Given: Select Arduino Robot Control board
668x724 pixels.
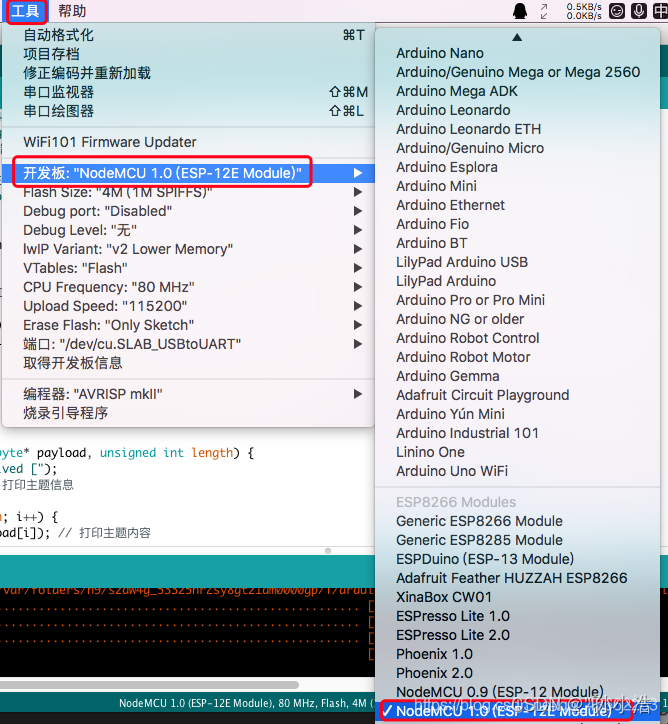Looking at the screenshot, I should 518,338.
